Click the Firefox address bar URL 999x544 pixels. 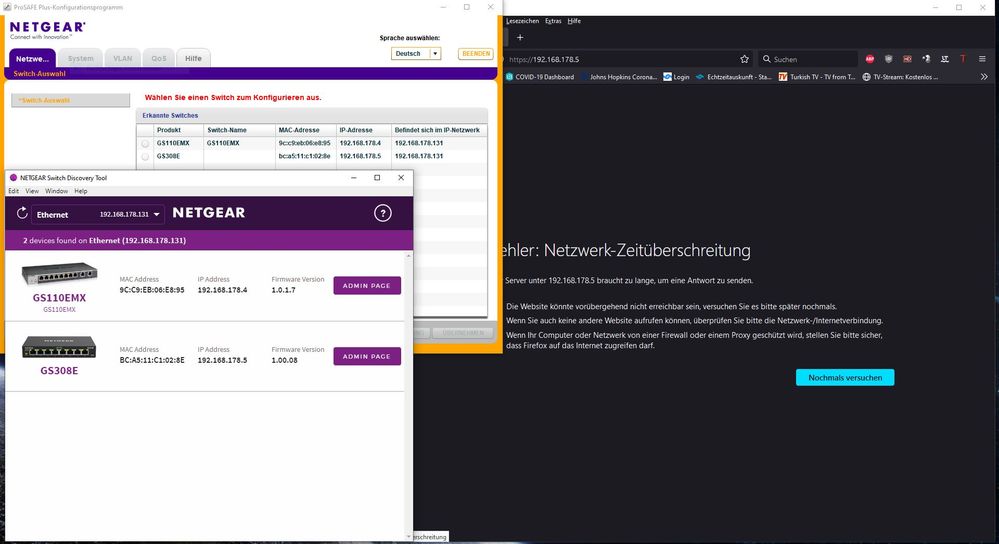click(x=544, y=59)
